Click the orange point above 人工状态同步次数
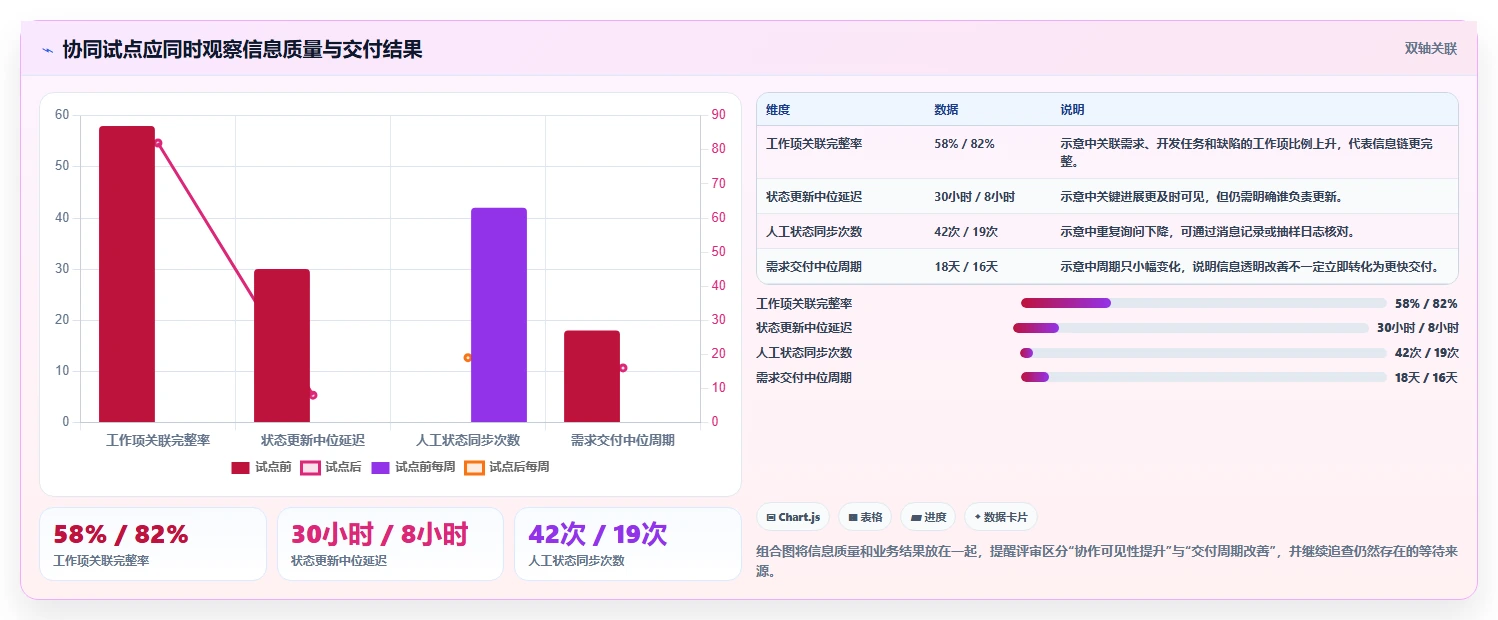This screenshot has width=1498, height=620. coord(467,358)
